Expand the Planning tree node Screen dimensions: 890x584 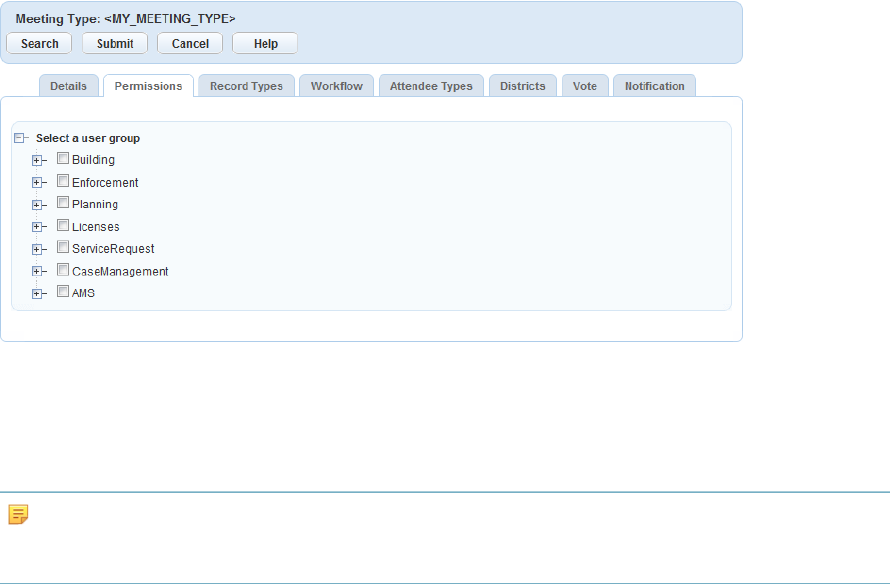coord(37,205)
